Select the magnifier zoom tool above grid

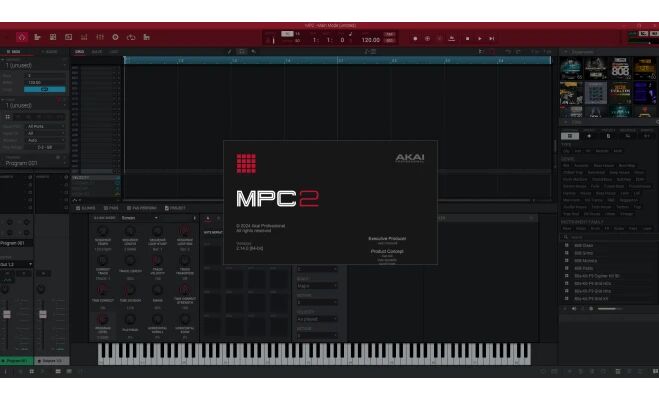coord(253,52)
